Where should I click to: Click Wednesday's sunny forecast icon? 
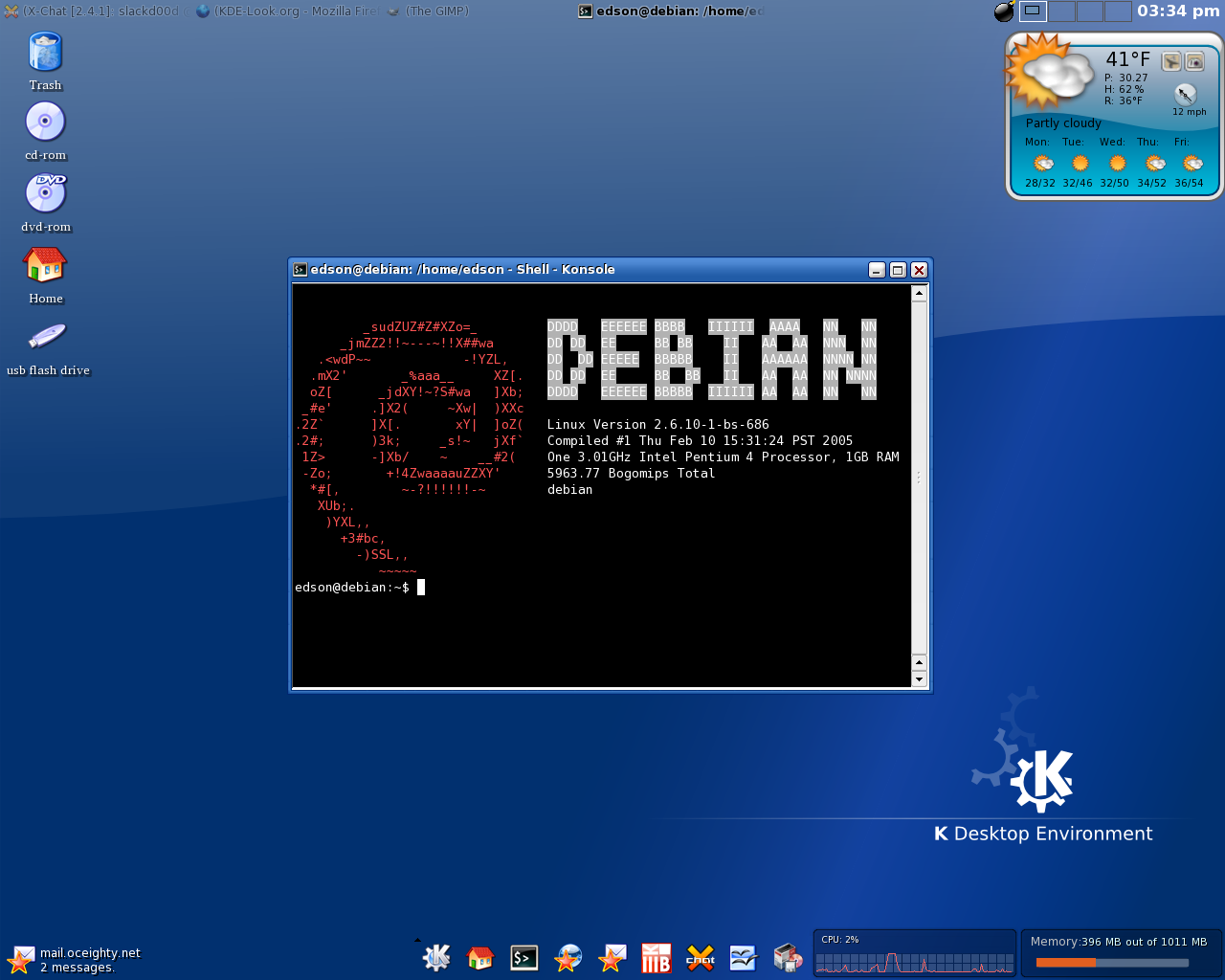point(1118,163)
